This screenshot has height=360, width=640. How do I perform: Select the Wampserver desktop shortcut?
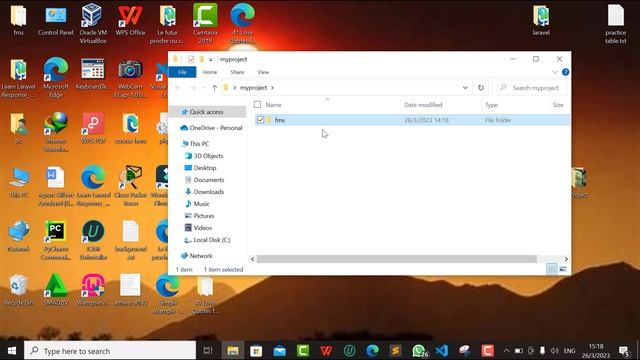coord(93,290)
